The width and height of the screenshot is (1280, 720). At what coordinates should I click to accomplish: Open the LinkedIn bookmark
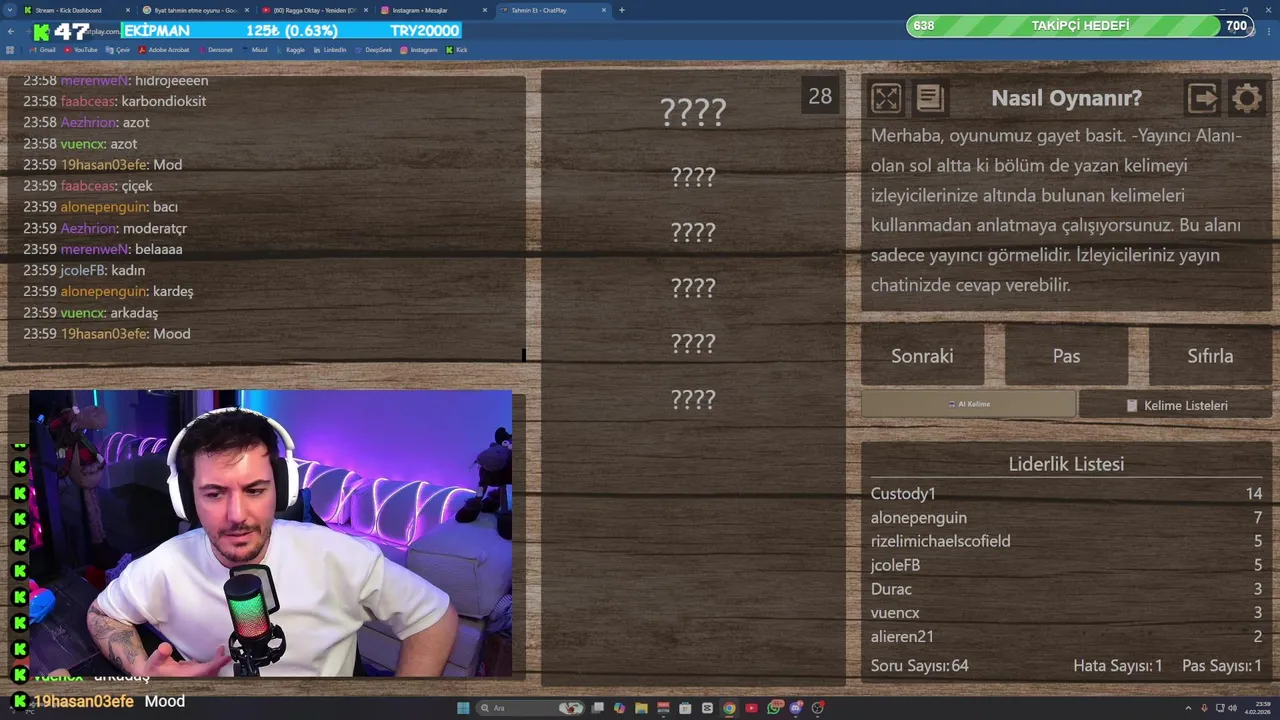click(330, 50)
